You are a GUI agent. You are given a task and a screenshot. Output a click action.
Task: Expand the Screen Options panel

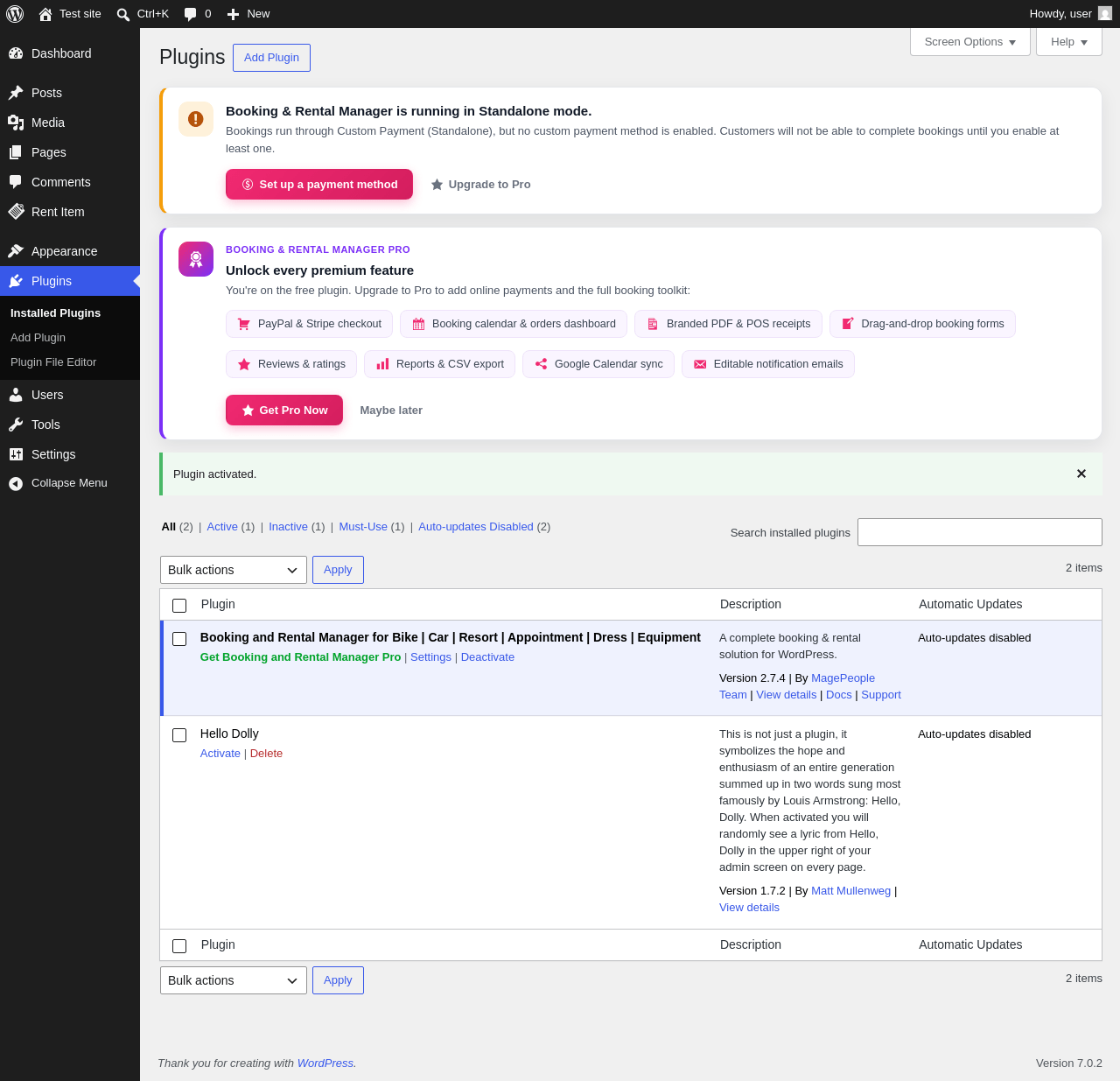pos(970,42)
